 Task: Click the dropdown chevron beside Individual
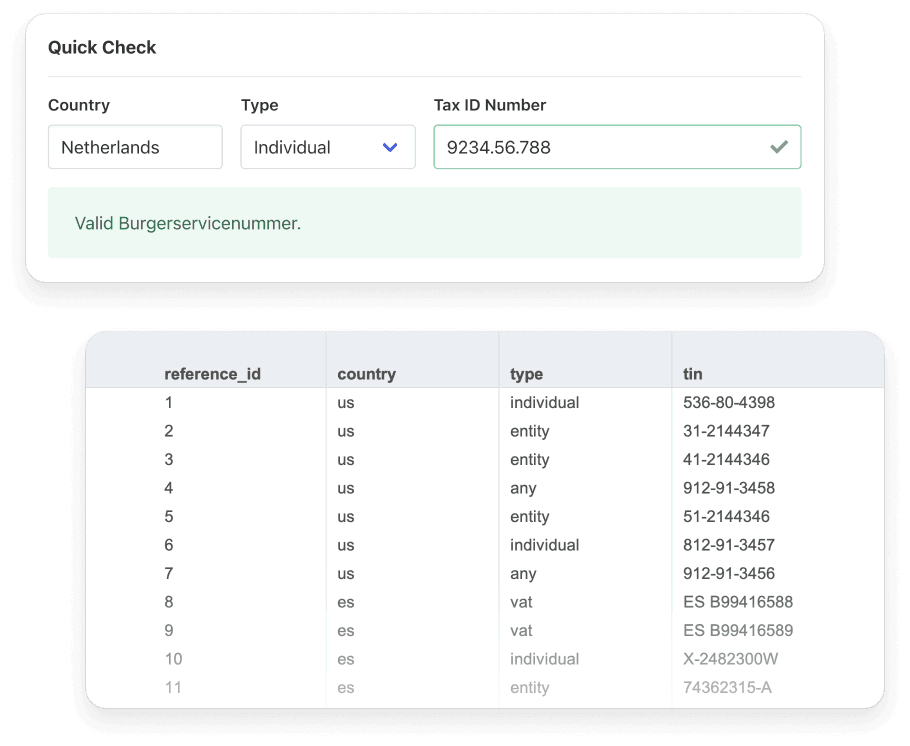point(391,146)
